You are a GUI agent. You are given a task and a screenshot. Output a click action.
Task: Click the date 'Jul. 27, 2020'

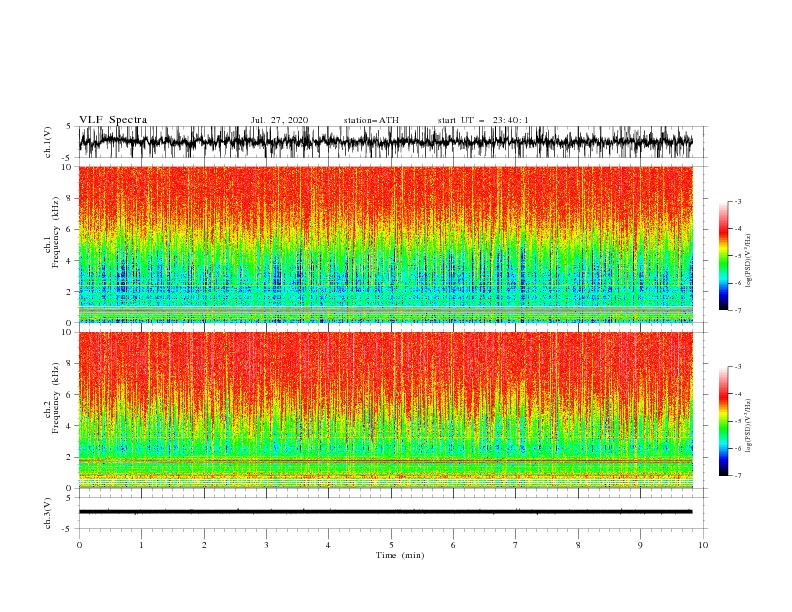(279, 120)
